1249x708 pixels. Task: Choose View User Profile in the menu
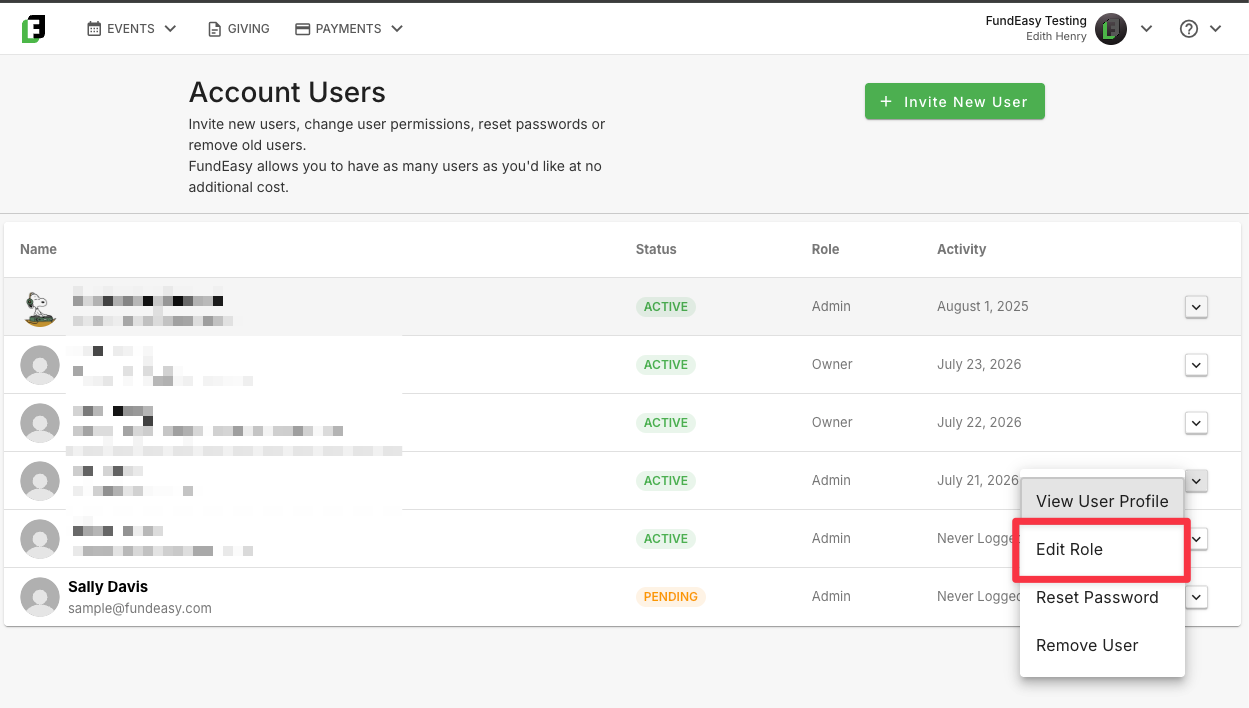tap(1102, 501)
